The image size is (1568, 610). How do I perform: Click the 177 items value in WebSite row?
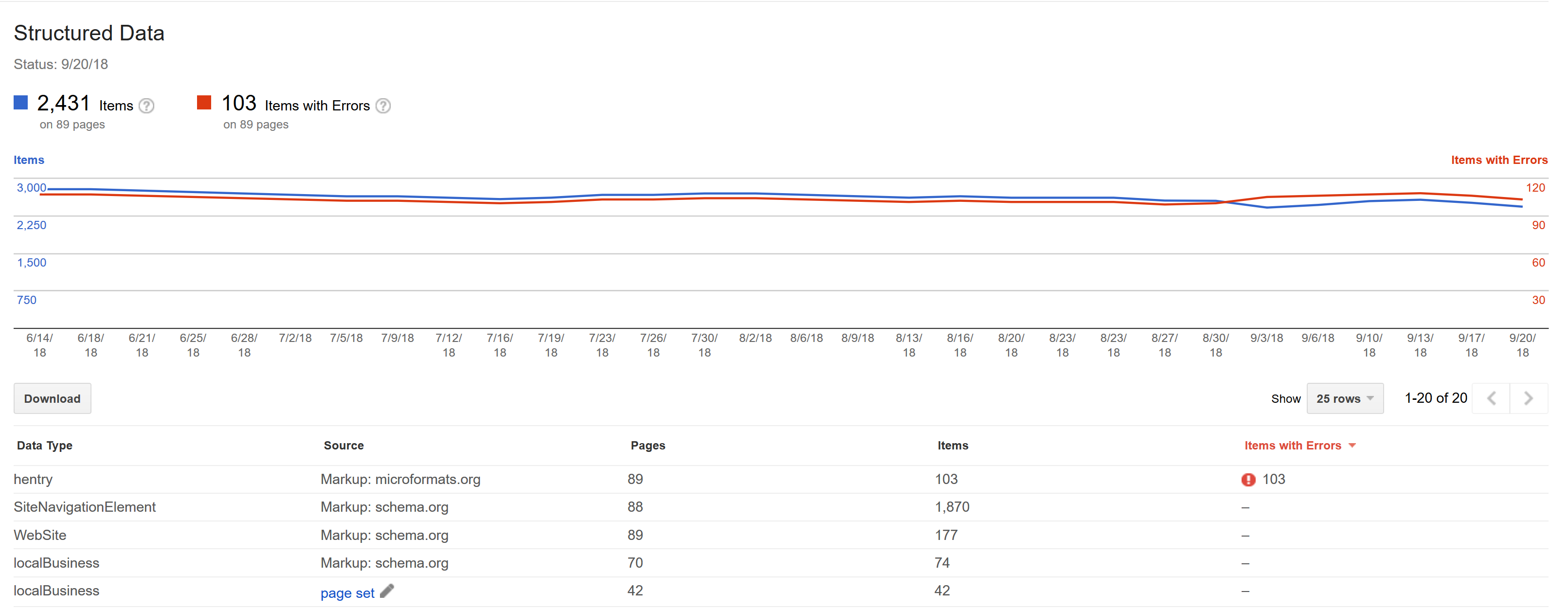pyautogui.click(x=946, y=535)
